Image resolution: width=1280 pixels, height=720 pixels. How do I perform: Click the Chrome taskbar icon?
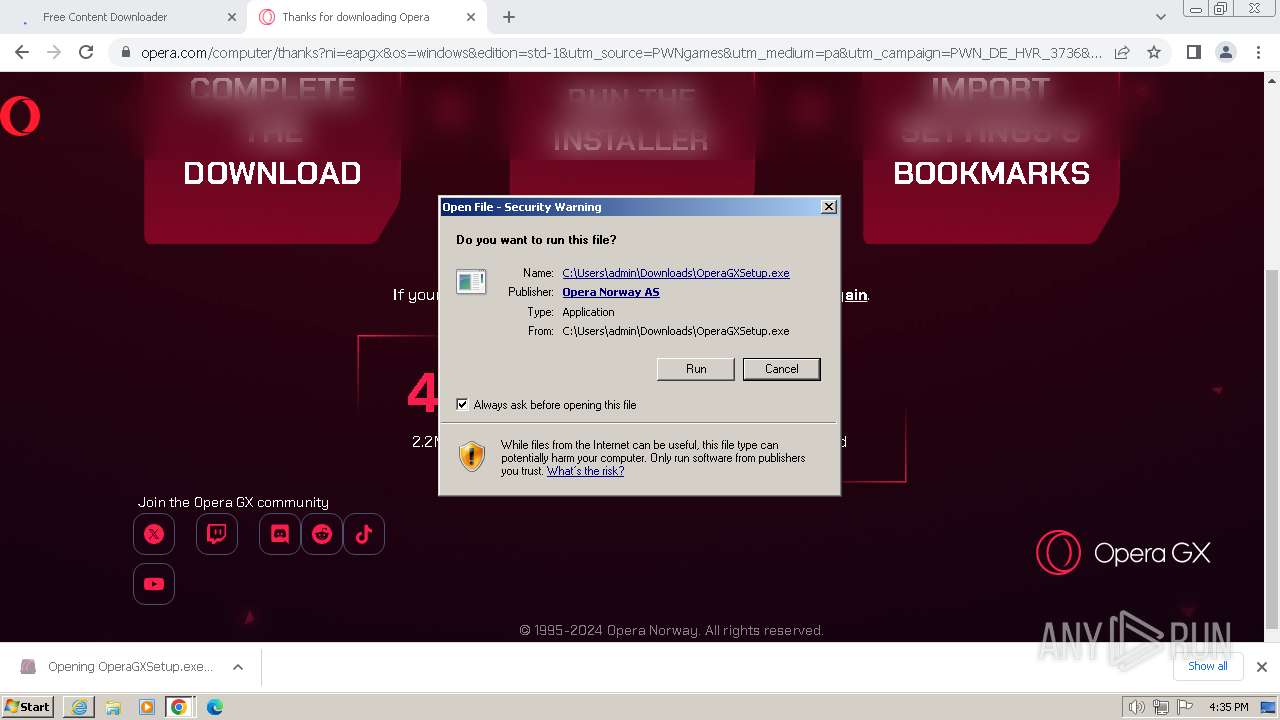coord(179,707)
